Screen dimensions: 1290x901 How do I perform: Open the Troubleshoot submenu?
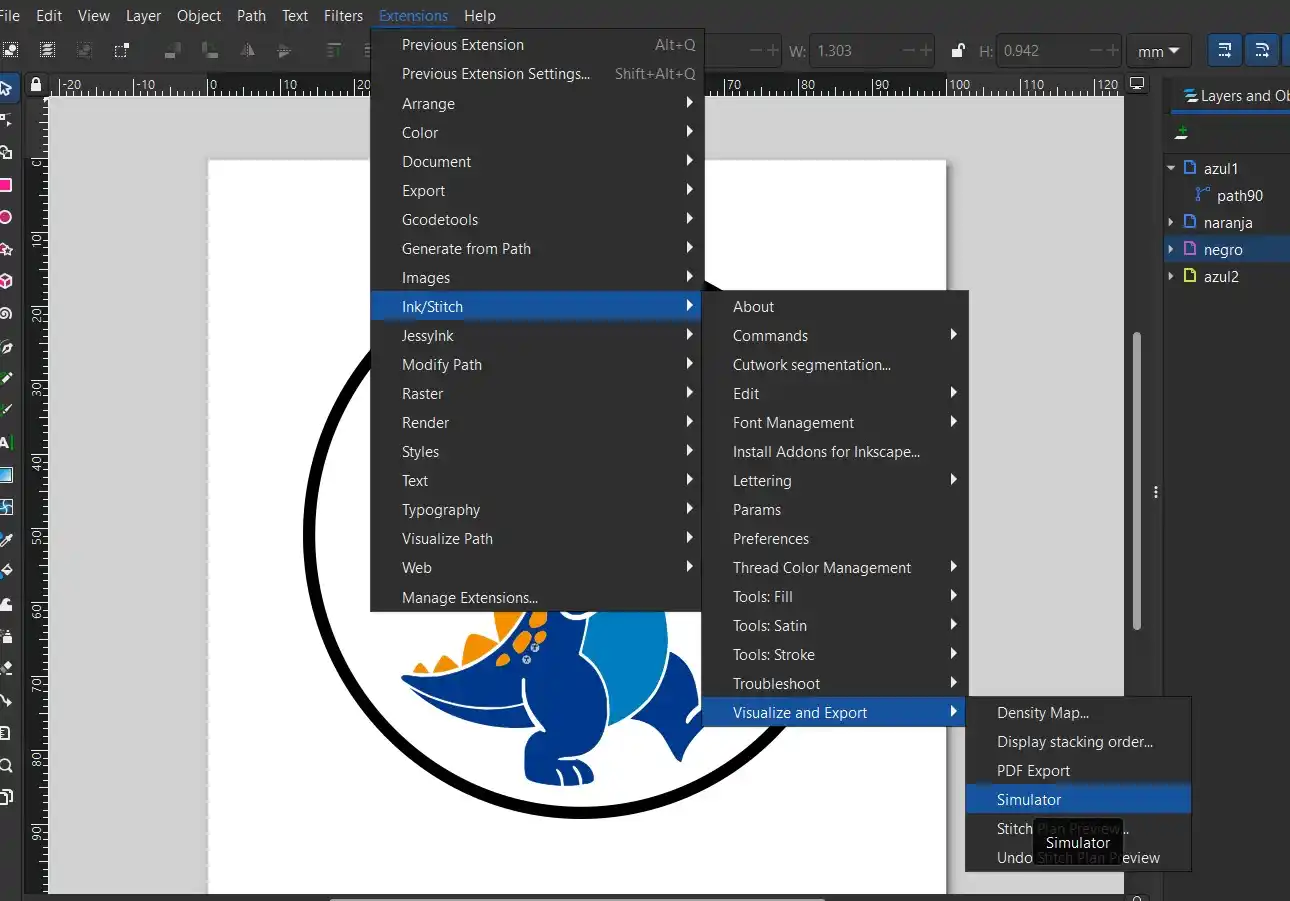[x=835, y=684]
